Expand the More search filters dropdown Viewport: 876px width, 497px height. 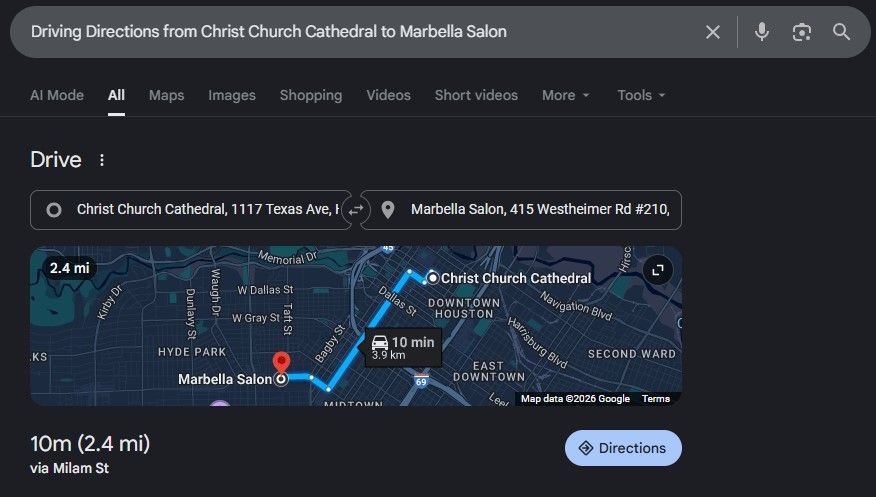coord(566,96)
